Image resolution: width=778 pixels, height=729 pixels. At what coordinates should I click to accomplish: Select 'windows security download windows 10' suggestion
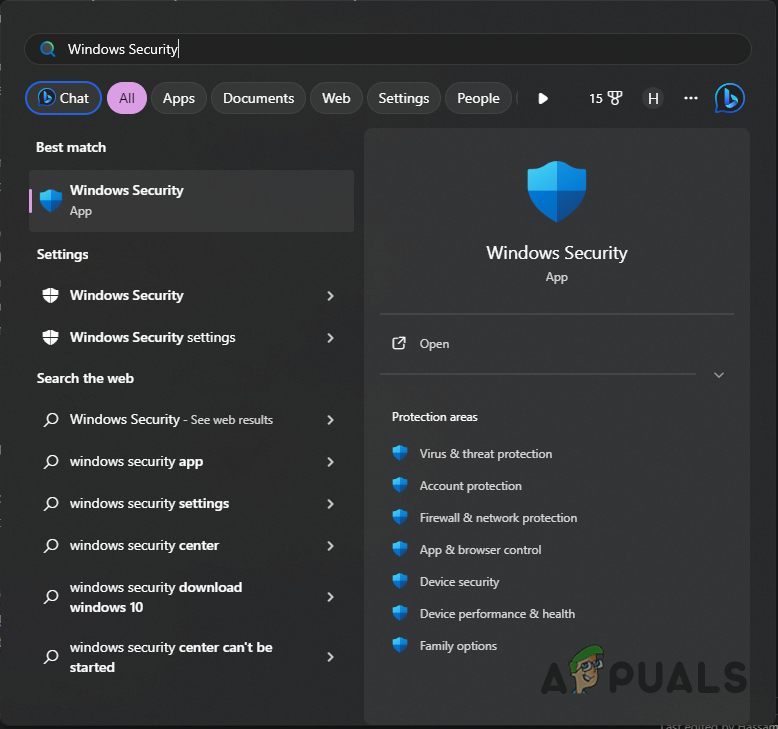click(x=192, y=597)
